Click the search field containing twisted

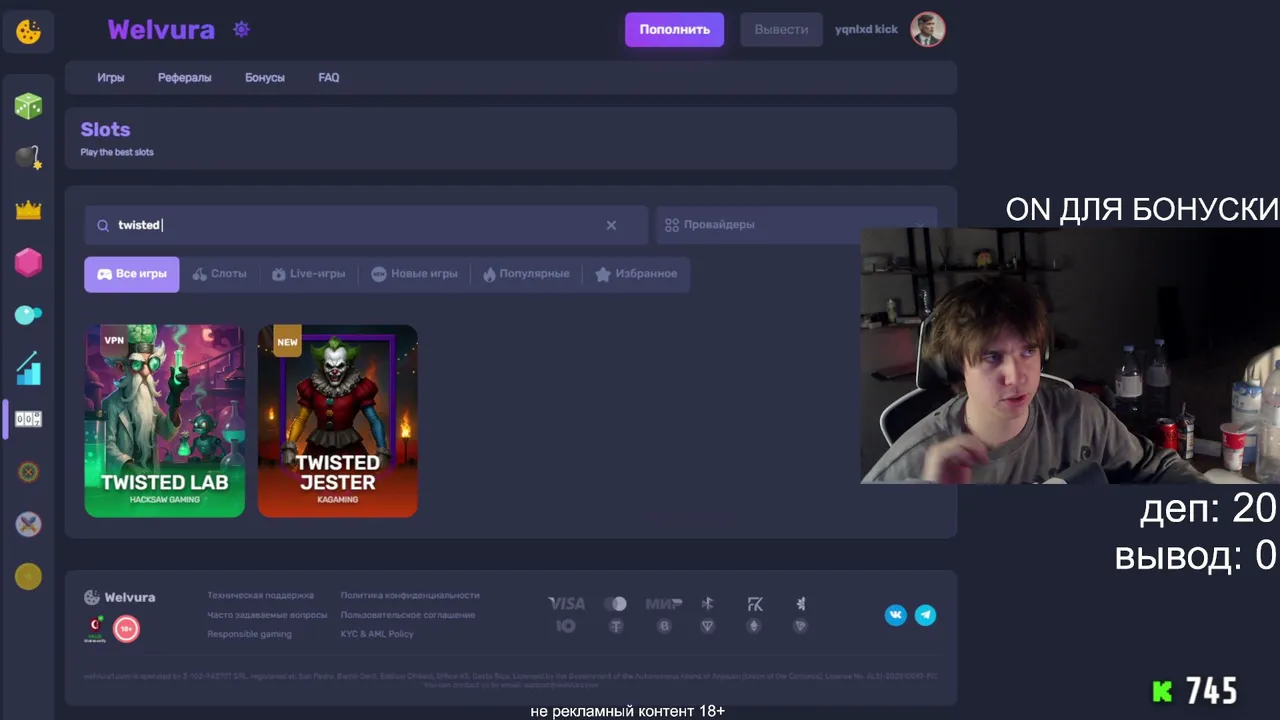(366, 225)
